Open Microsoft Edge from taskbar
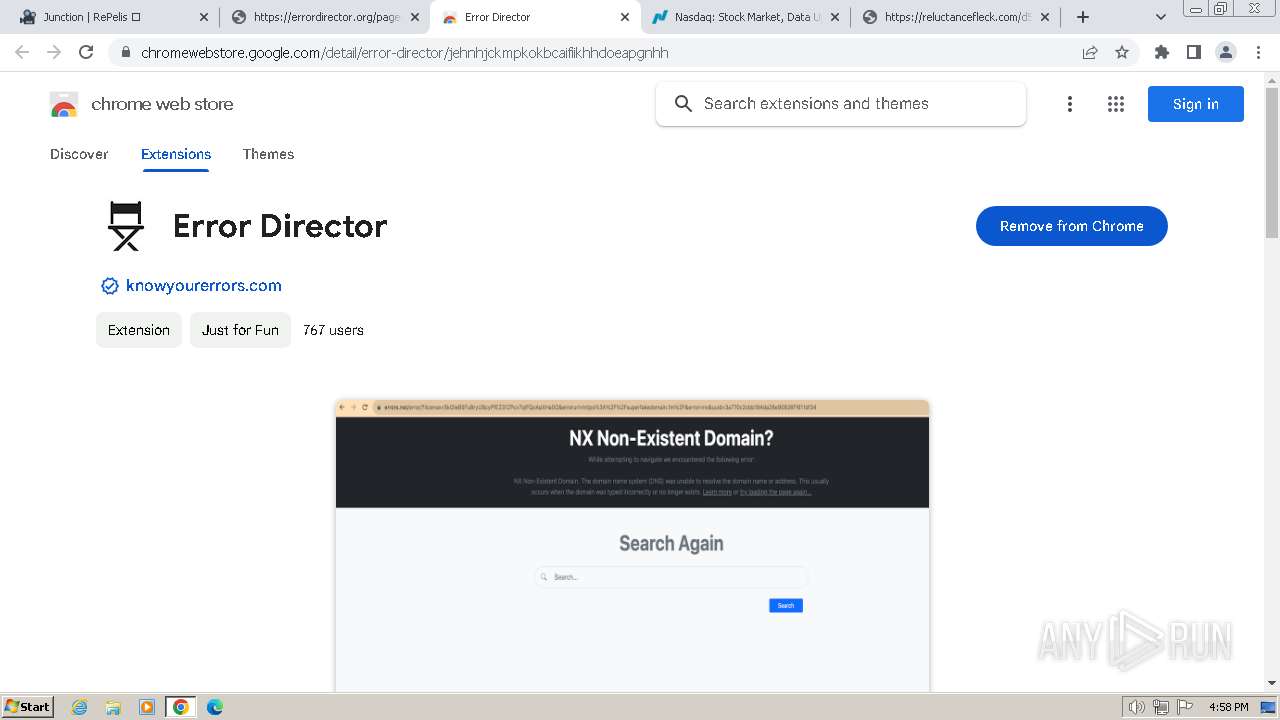 (214, 707)
